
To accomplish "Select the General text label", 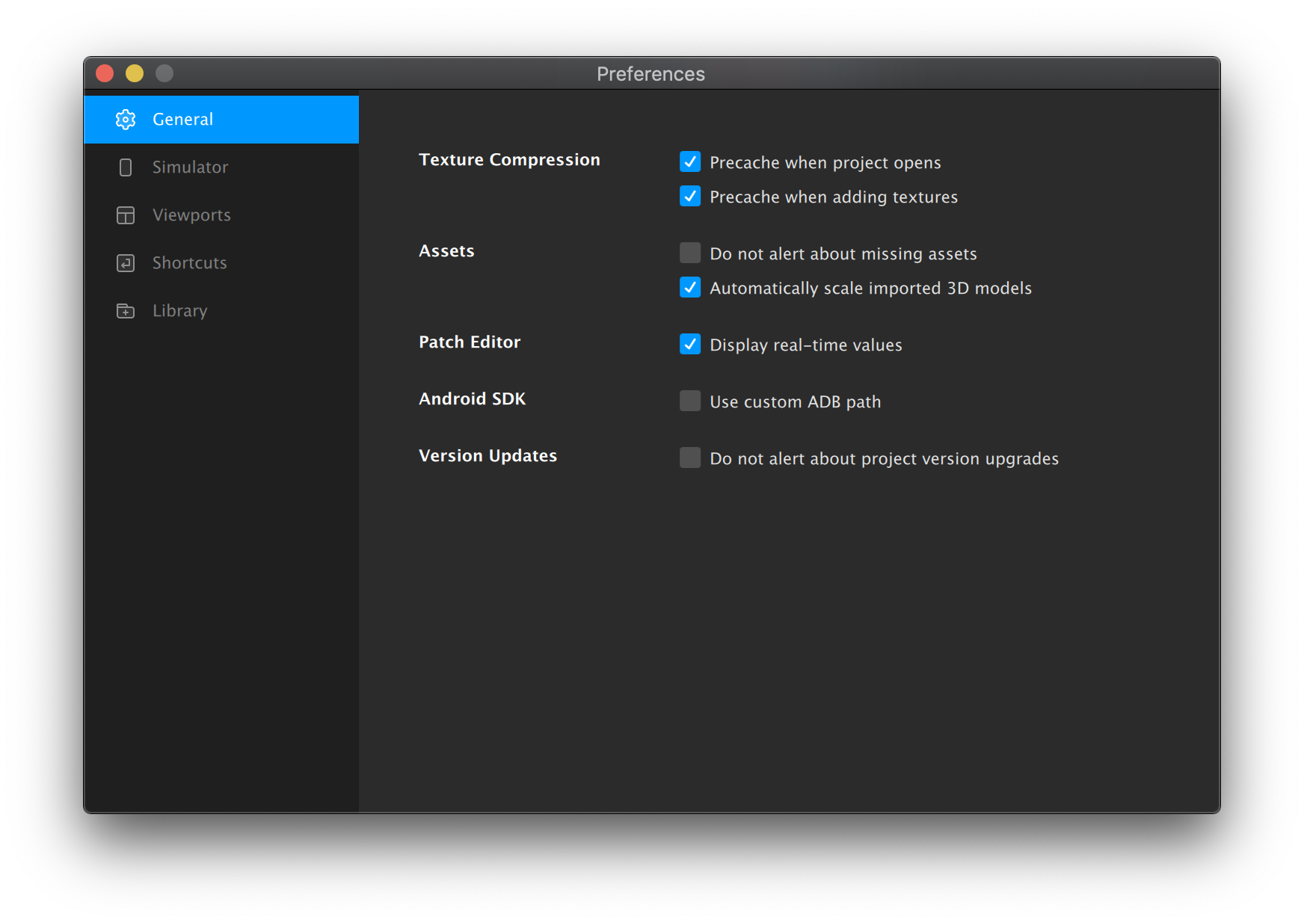I will [182, 120].
